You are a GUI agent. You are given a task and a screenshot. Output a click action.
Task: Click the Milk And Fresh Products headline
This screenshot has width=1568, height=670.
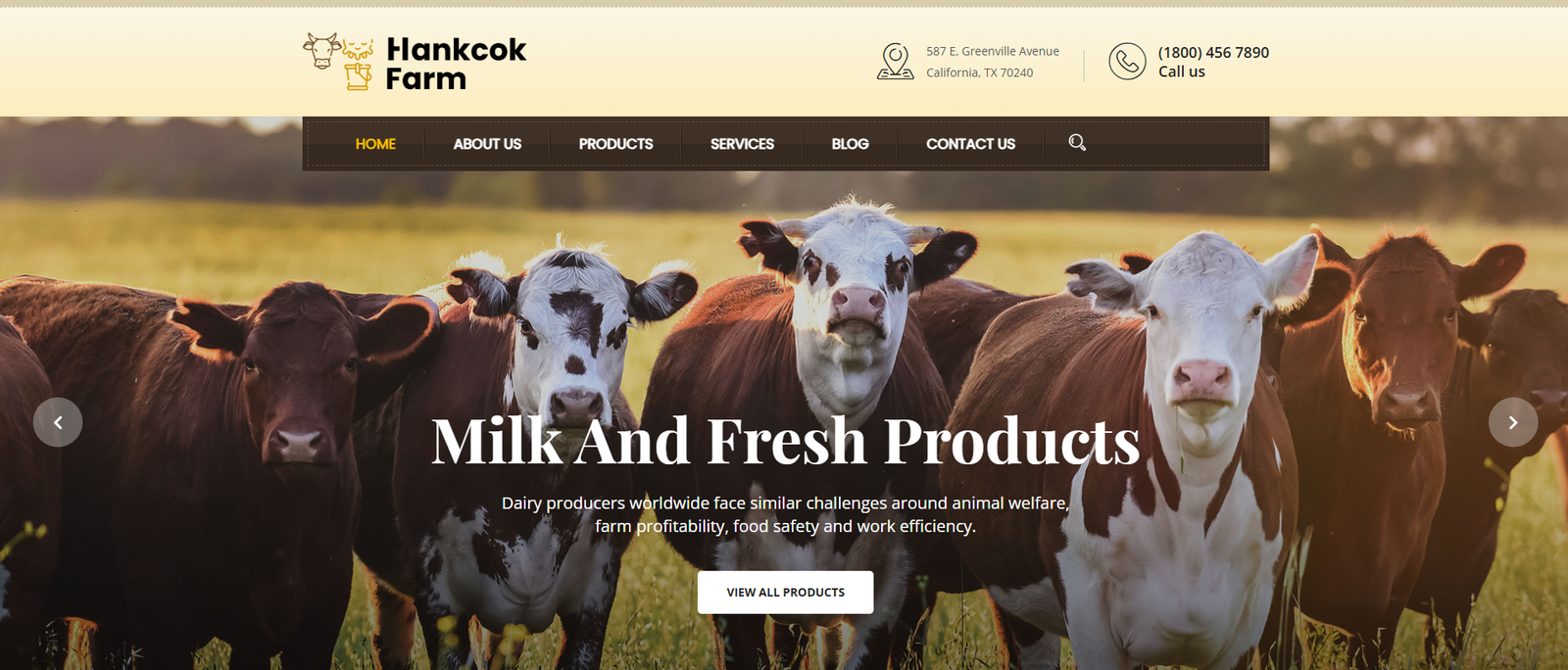coord(786,441)
